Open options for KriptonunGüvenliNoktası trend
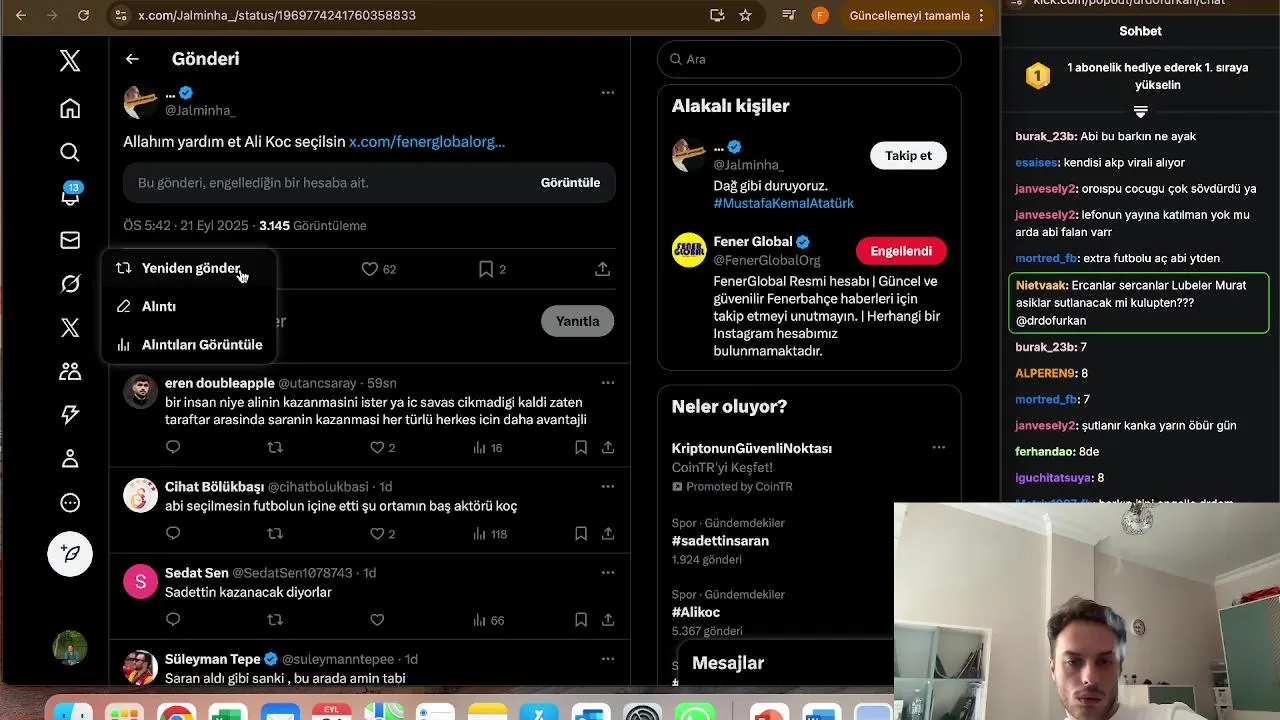The image size is (1280, 720). pyautogui.click(x=938, y=448)
